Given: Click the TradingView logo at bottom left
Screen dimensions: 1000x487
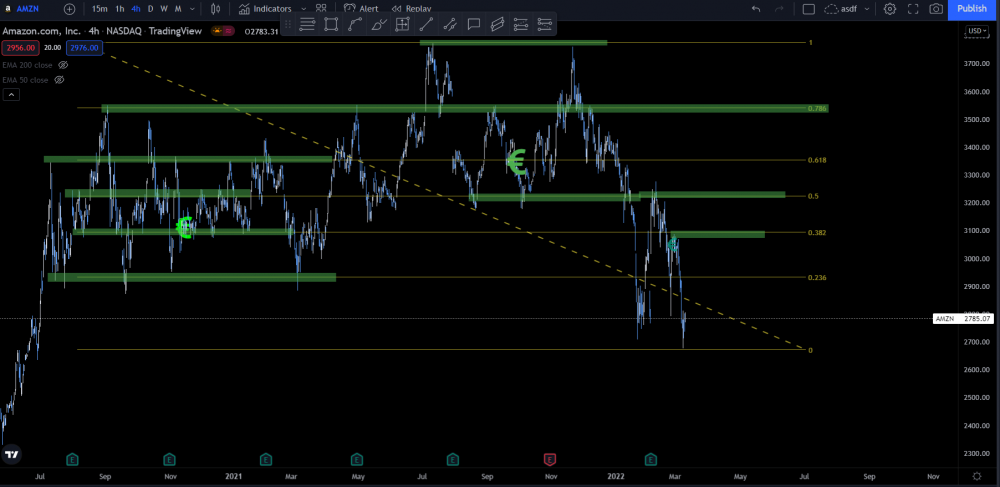Looking at the screenshot, I should [11, 454].
